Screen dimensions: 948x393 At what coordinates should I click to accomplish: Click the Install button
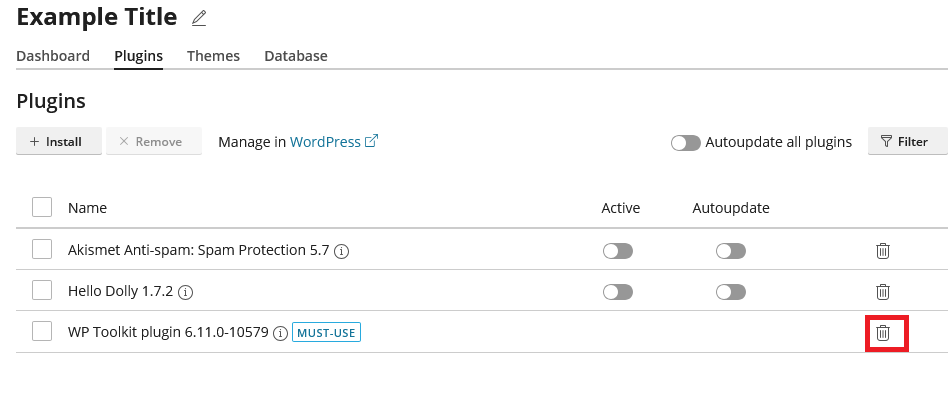59,141
